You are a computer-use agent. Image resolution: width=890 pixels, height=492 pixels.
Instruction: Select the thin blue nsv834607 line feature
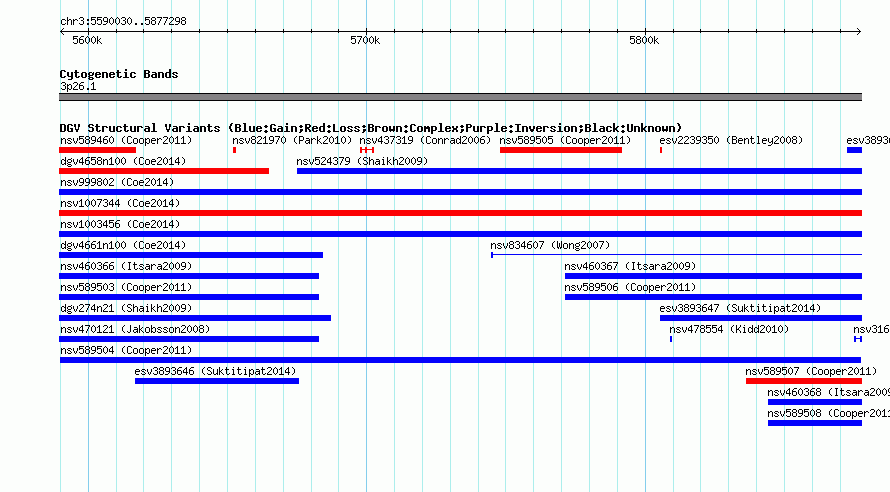677,255
